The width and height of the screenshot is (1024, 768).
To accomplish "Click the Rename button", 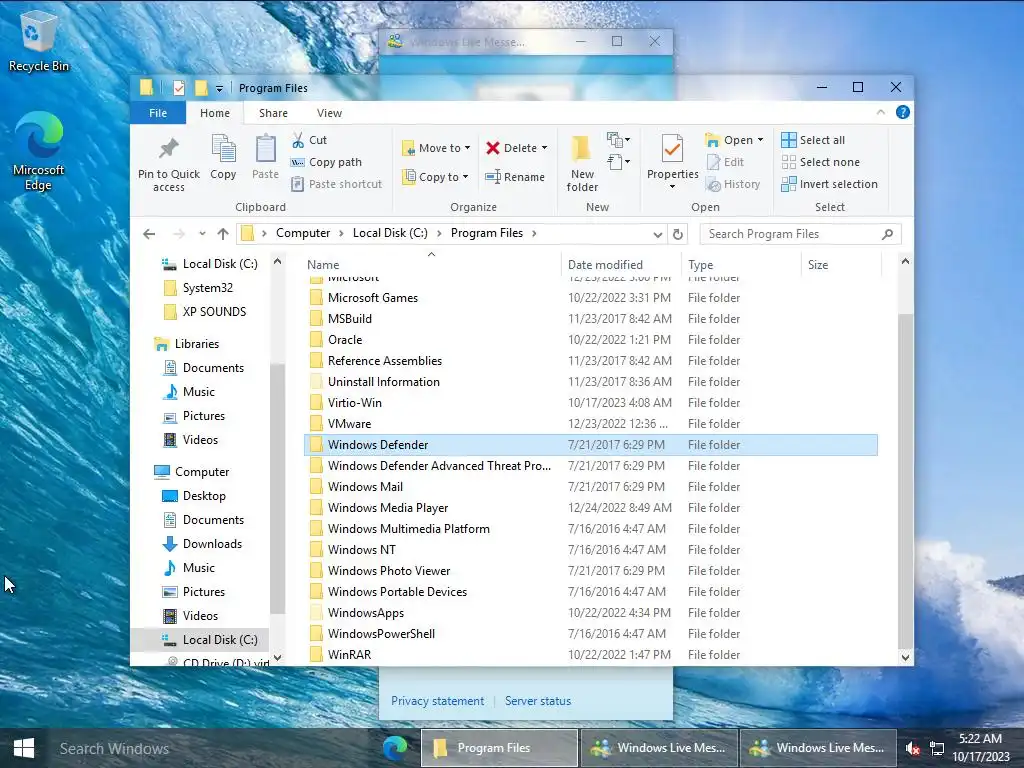I will [x=515, y=176].
